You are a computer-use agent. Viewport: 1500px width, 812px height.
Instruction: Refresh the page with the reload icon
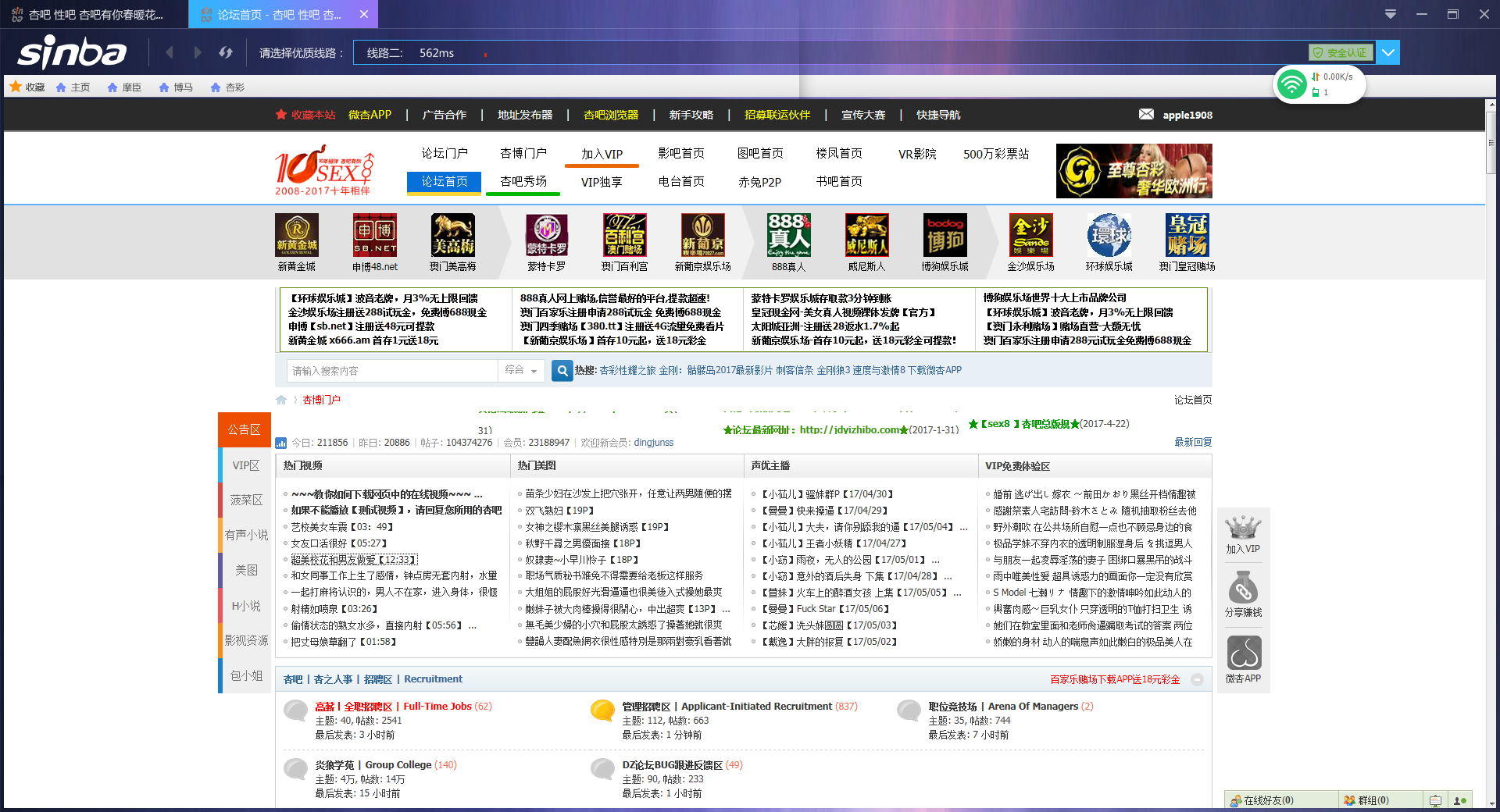pyautogui.click(x=226, y=52)
